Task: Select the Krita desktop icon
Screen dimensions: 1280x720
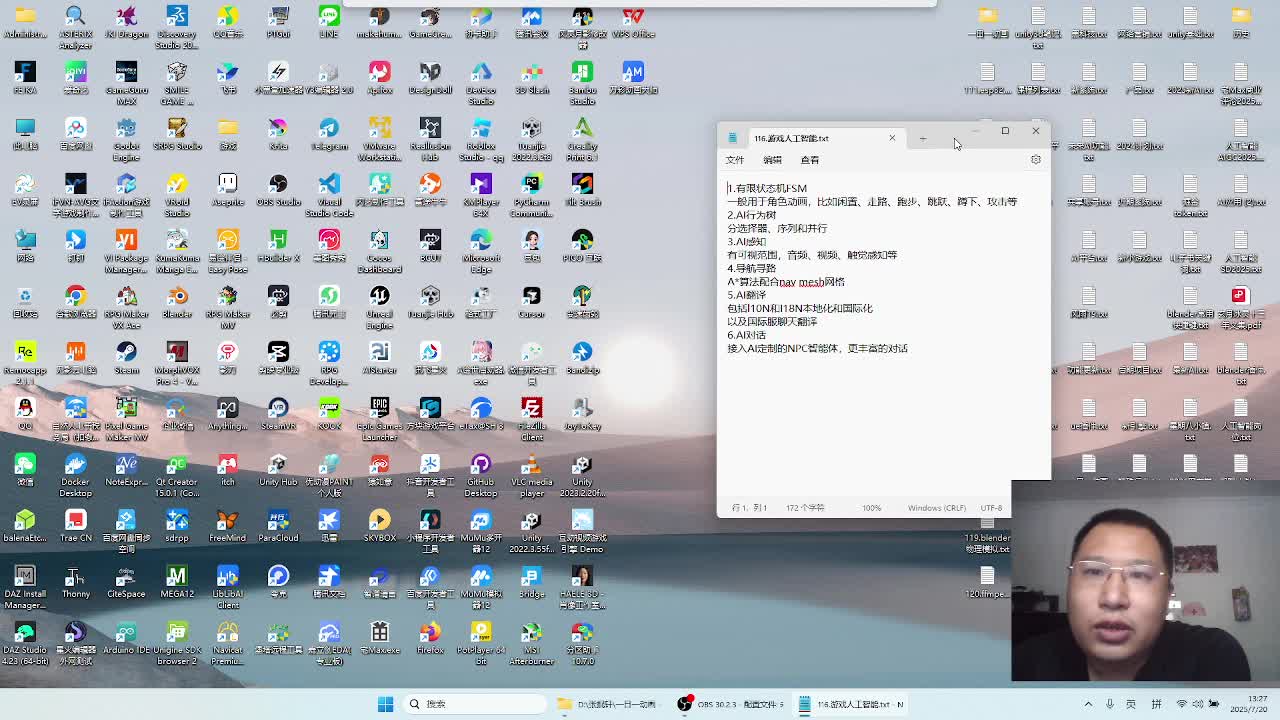Action: 278,129
